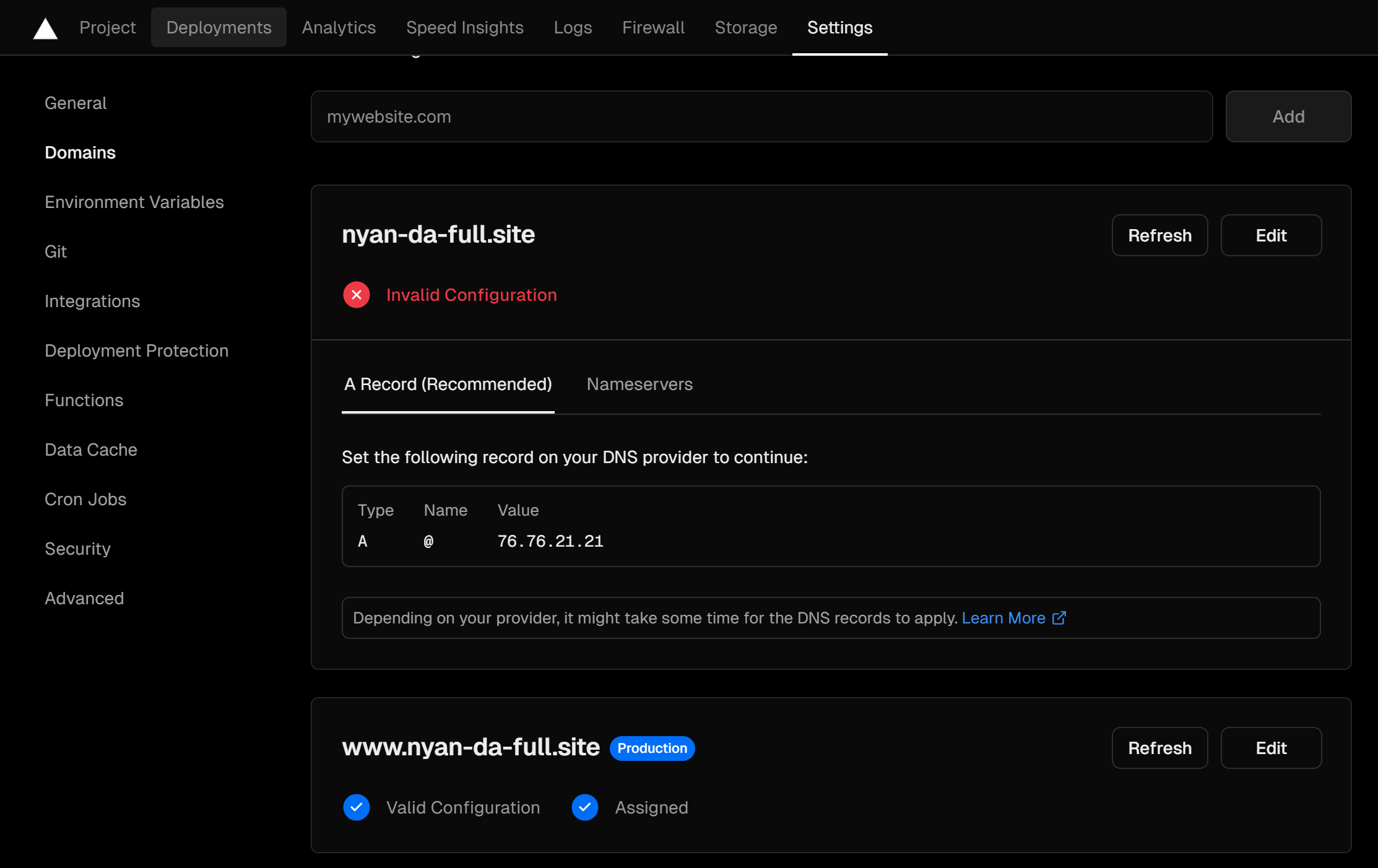Open Security settings

click(x=78, y=549)
